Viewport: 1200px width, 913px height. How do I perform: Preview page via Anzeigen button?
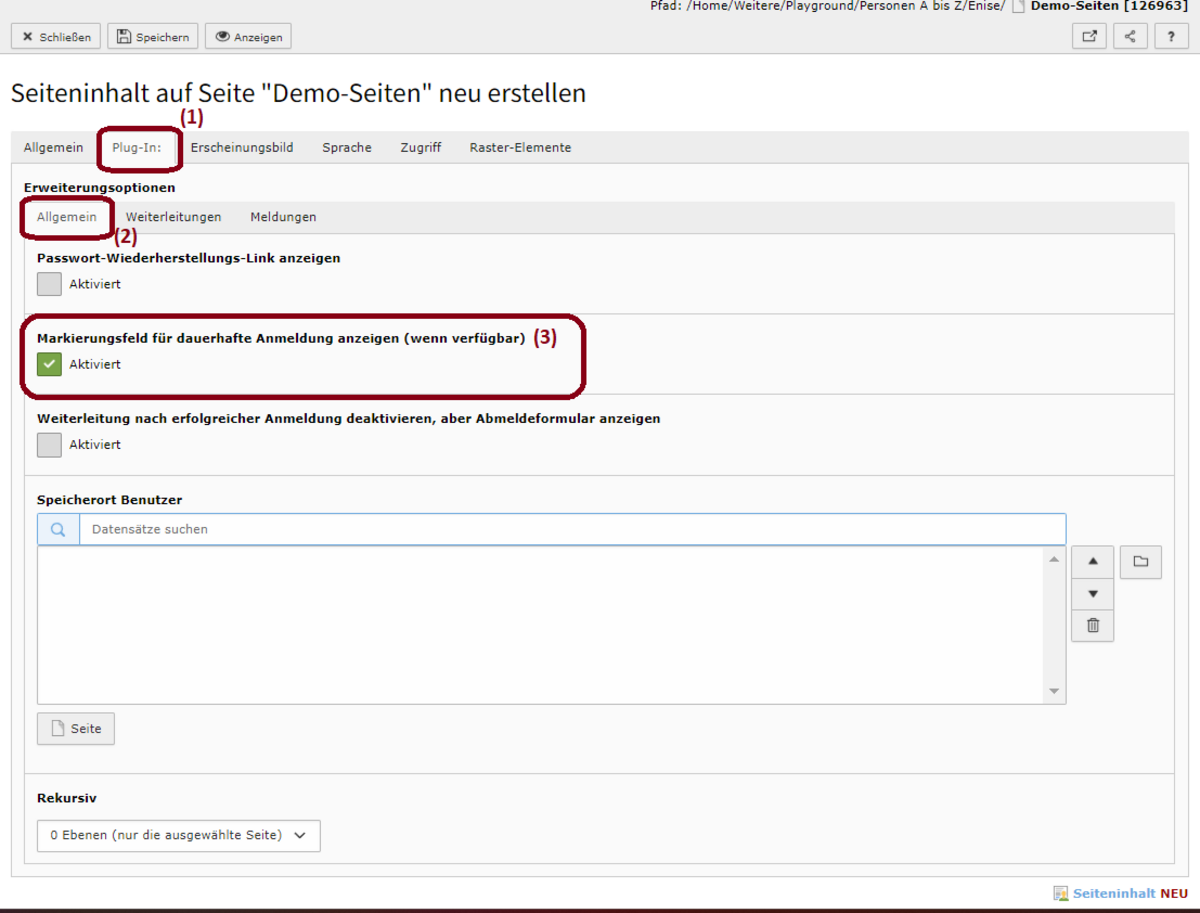click(x=248, y=37)
